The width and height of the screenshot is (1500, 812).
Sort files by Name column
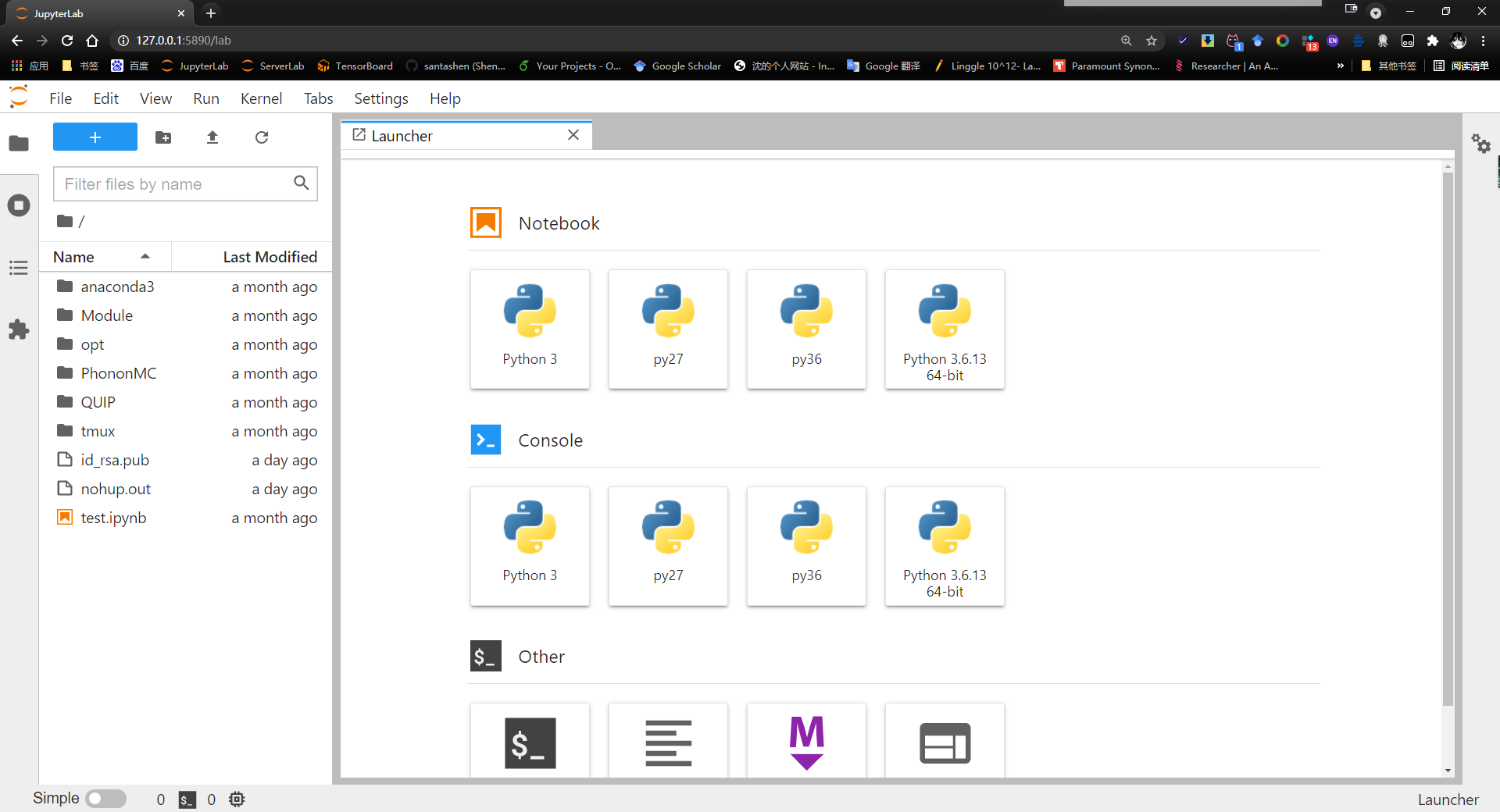click(105, 257)
